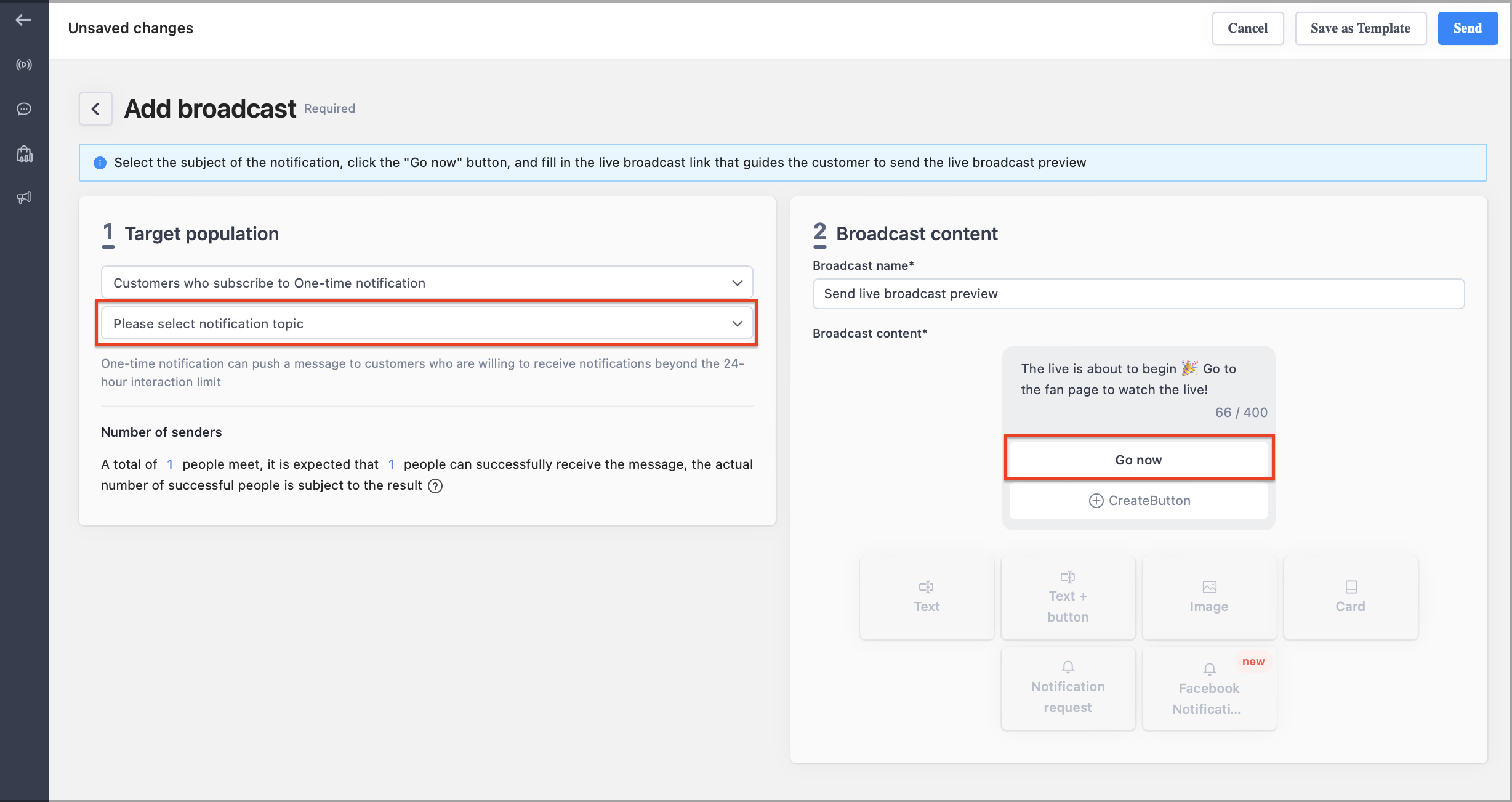The width and height of the screenshot is (1512, 802).
Task: Click the Number of senders label
Action: [161, 432]
